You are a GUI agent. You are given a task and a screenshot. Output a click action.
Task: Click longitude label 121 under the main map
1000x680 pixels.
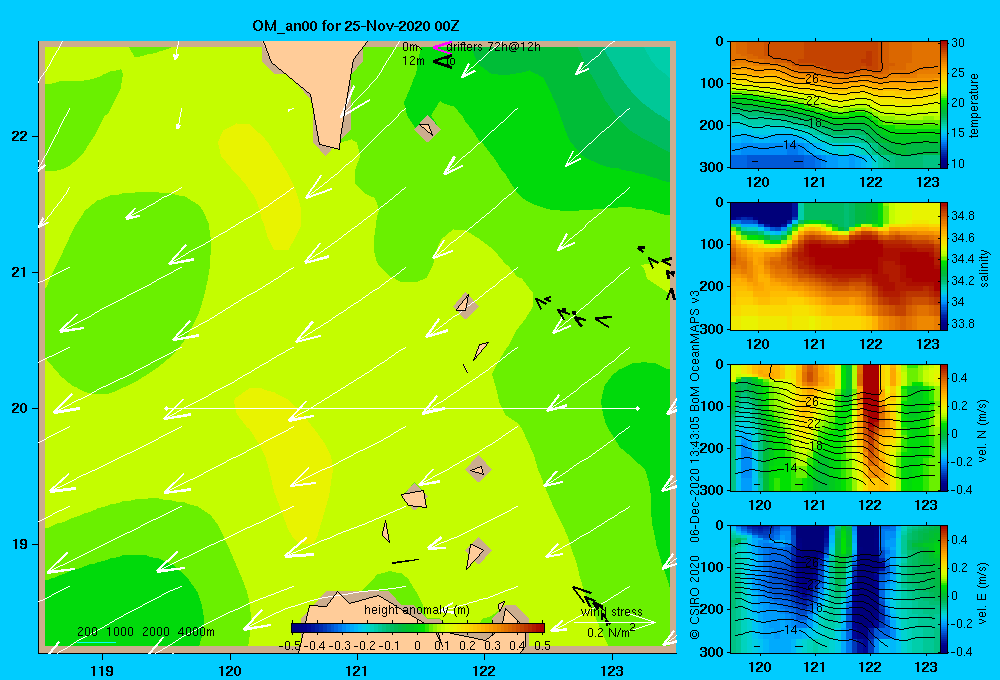click(357, 670)
